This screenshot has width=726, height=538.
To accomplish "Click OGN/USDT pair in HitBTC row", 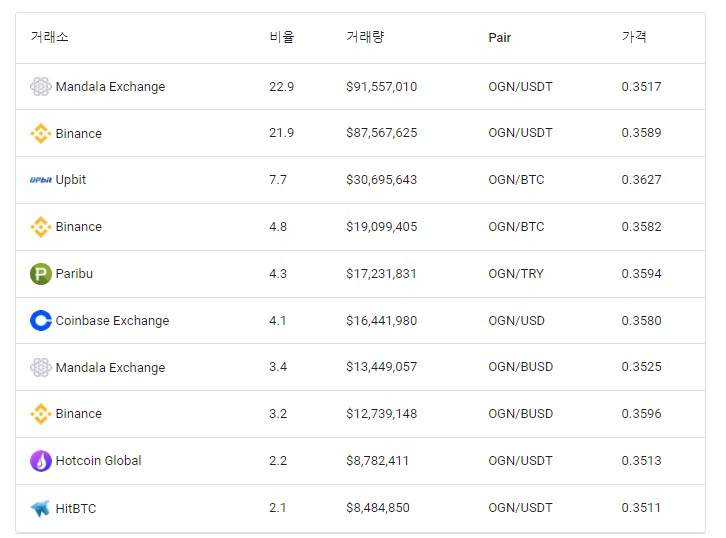I will pyautogui.click(x=520, y=508).
